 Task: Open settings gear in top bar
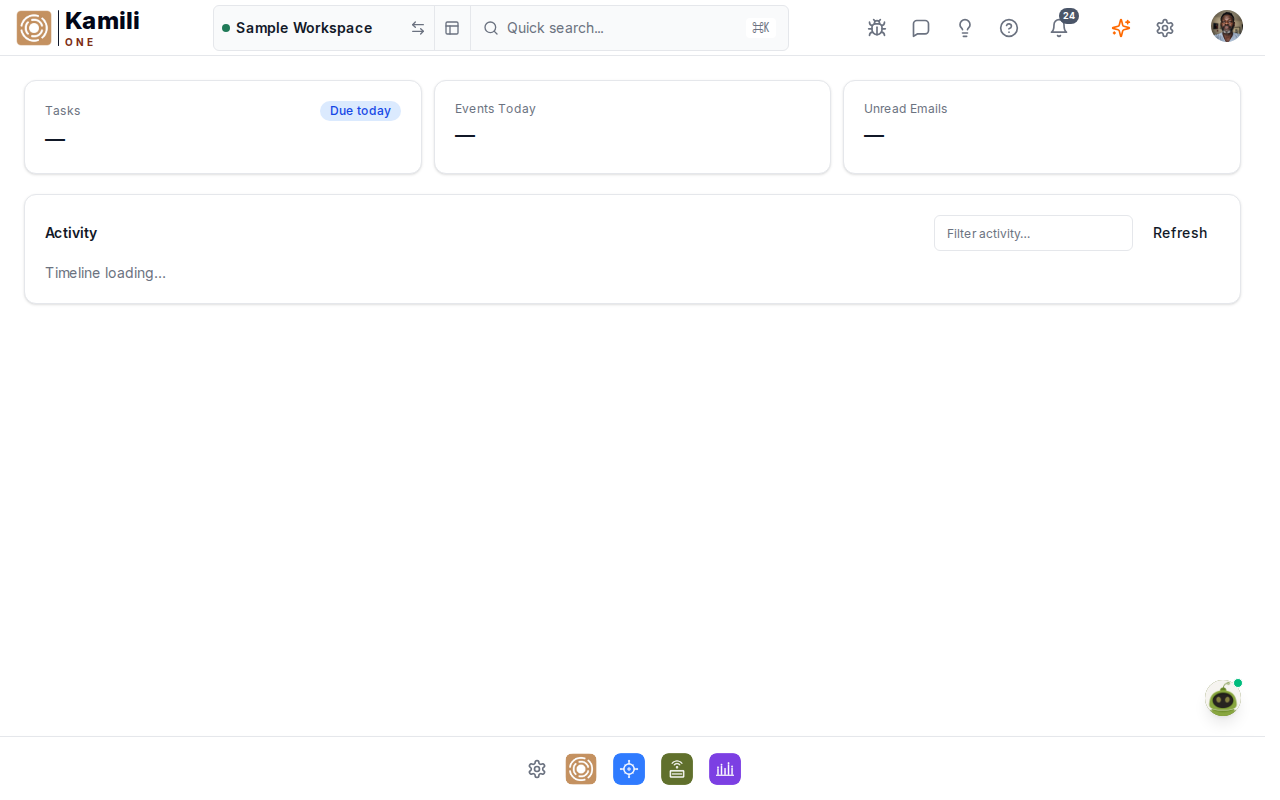tap(1165, 28)
